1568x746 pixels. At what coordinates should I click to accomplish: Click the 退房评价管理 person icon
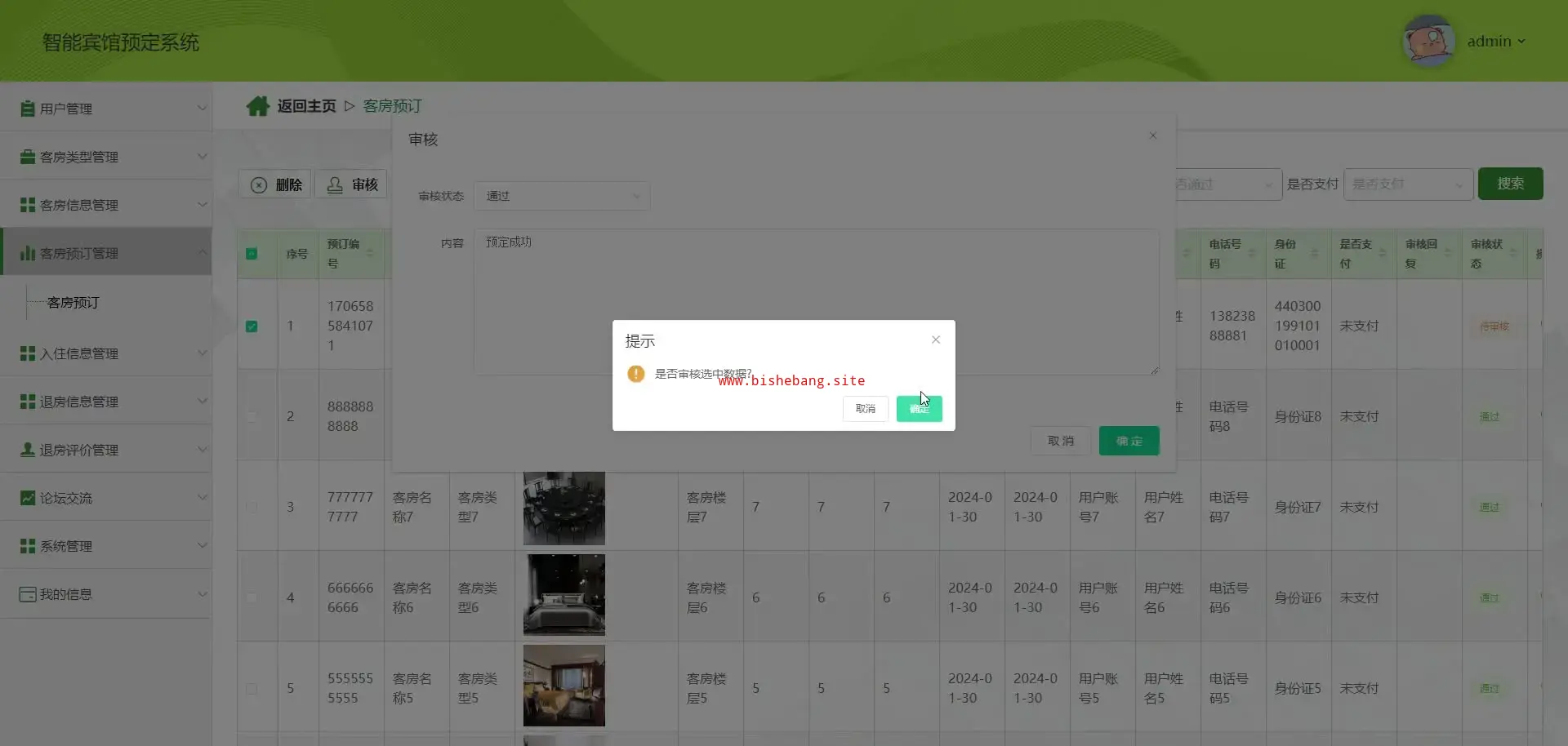click(28, 450)
